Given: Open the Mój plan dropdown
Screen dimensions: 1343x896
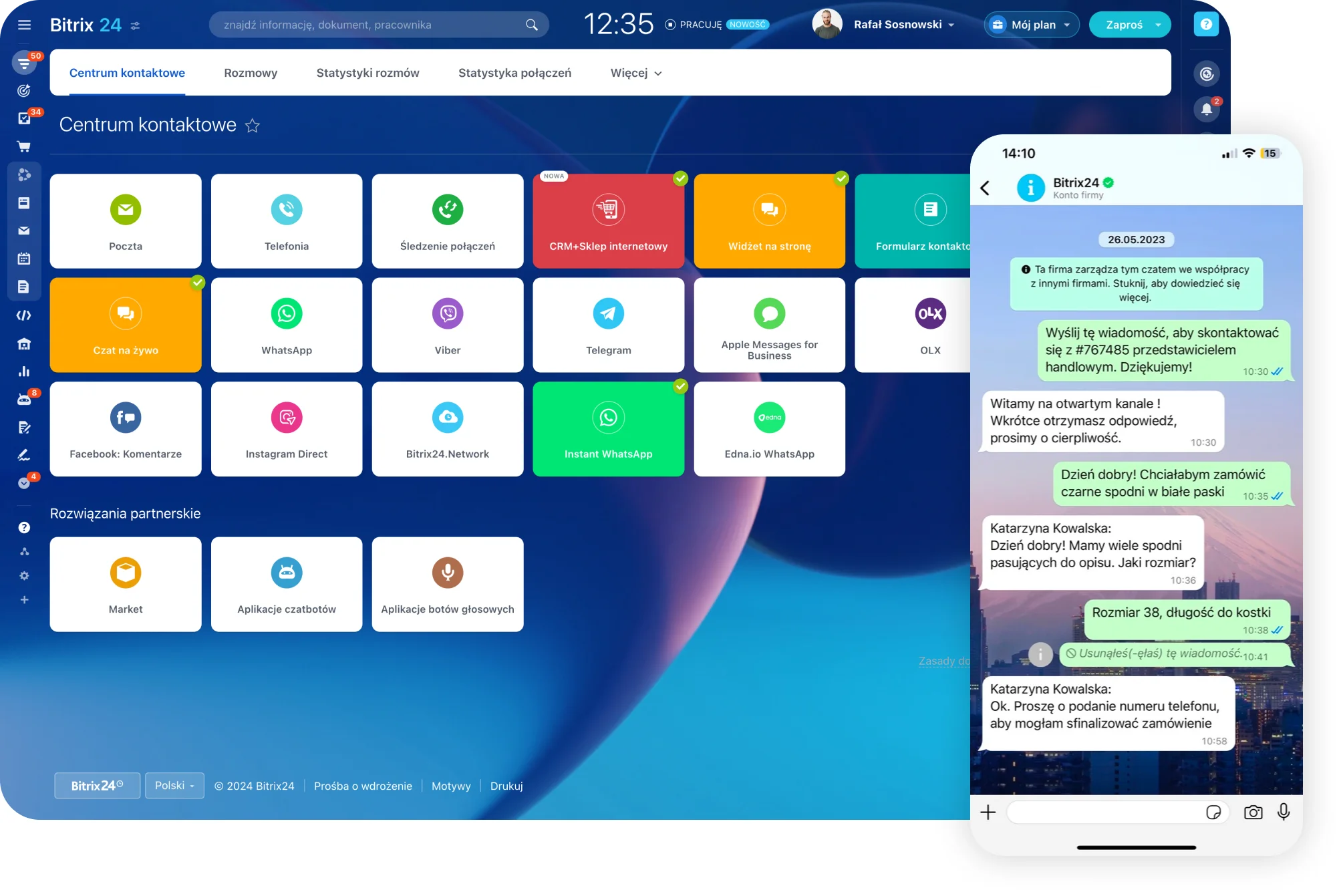Looking at the screenshot, I should [x=1031, y=24].
